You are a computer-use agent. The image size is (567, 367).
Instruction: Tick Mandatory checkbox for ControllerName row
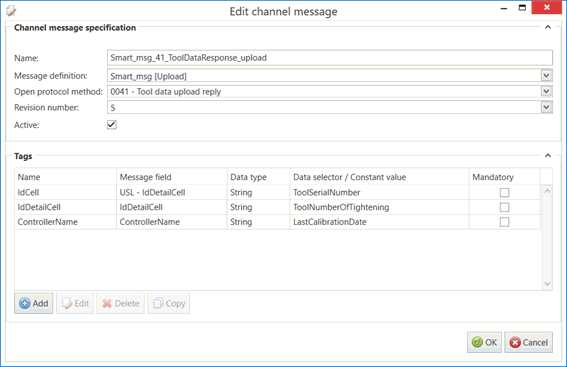point(504,222)
